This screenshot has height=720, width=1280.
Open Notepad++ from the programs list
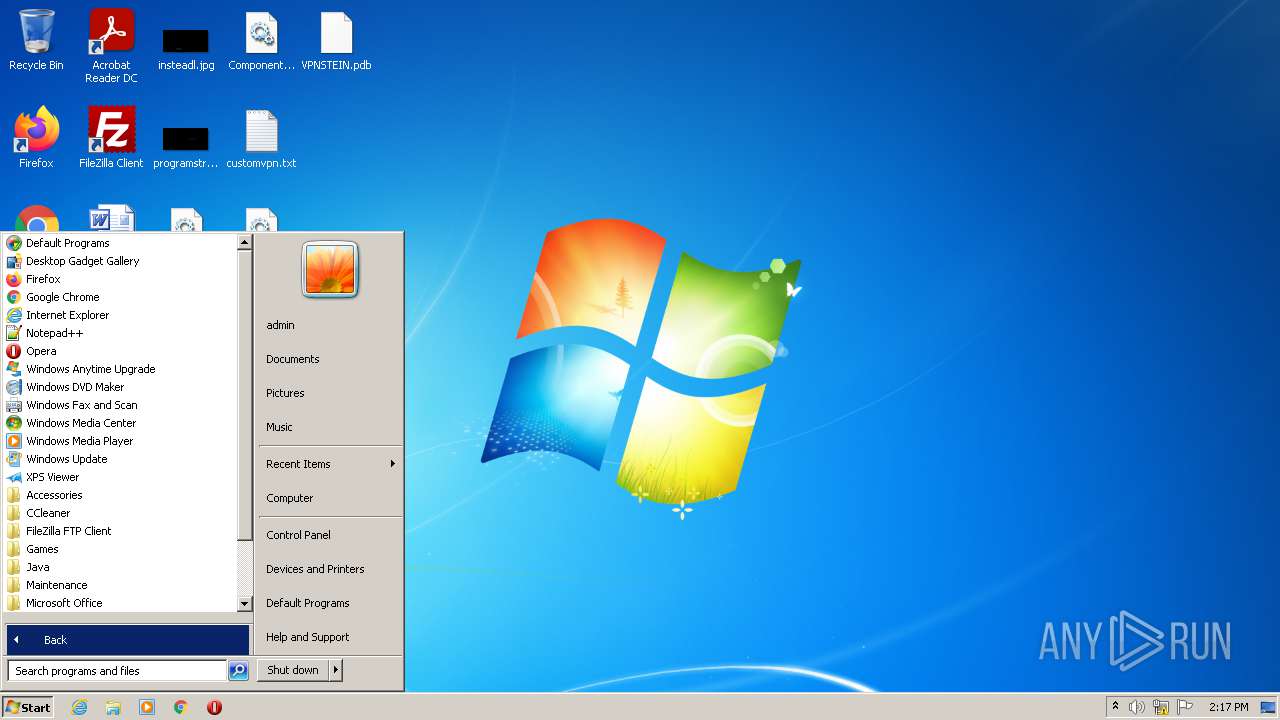120,333
